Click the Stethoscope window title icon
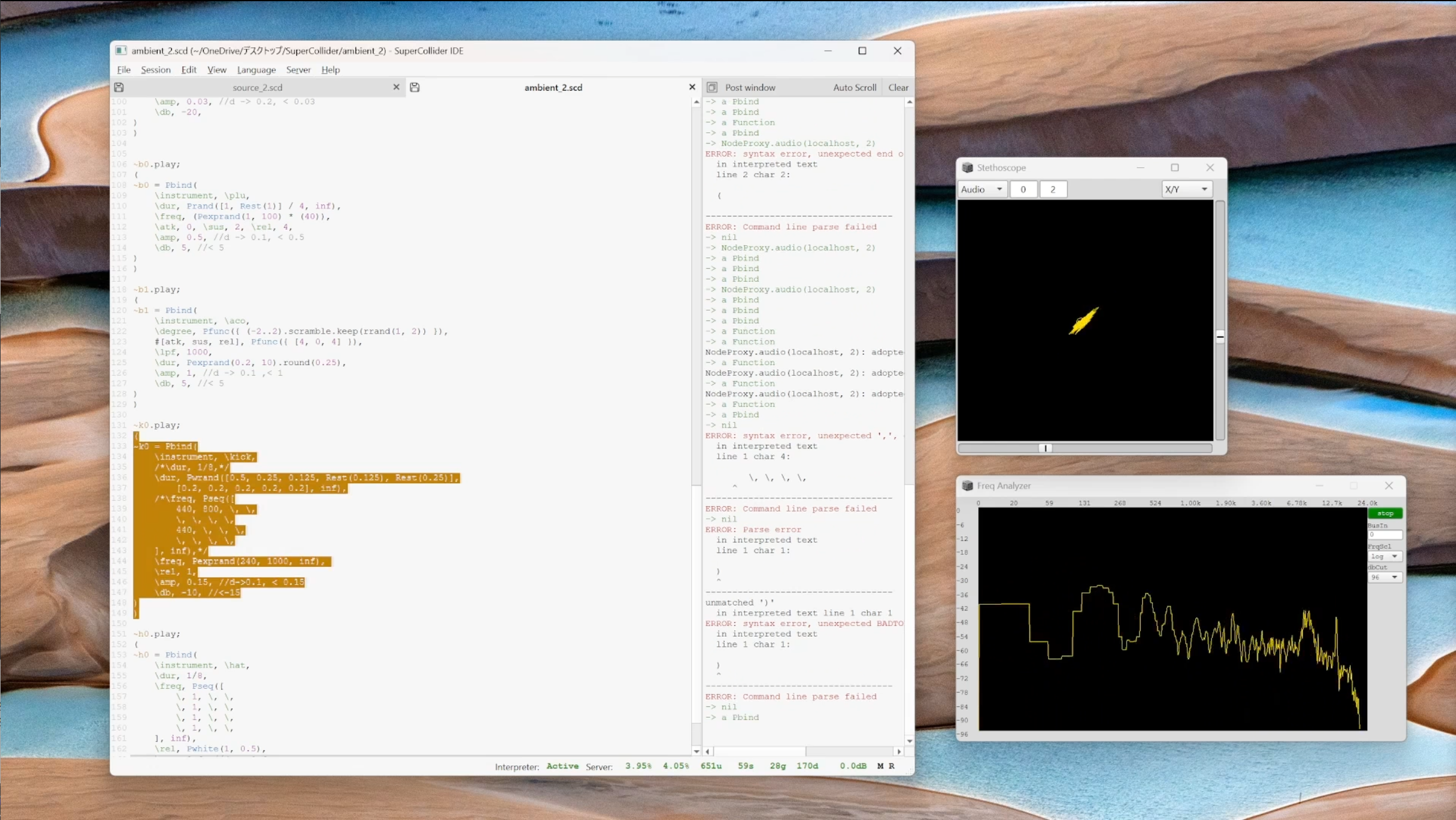This screenshot has width=1456, height=820. 967,168
